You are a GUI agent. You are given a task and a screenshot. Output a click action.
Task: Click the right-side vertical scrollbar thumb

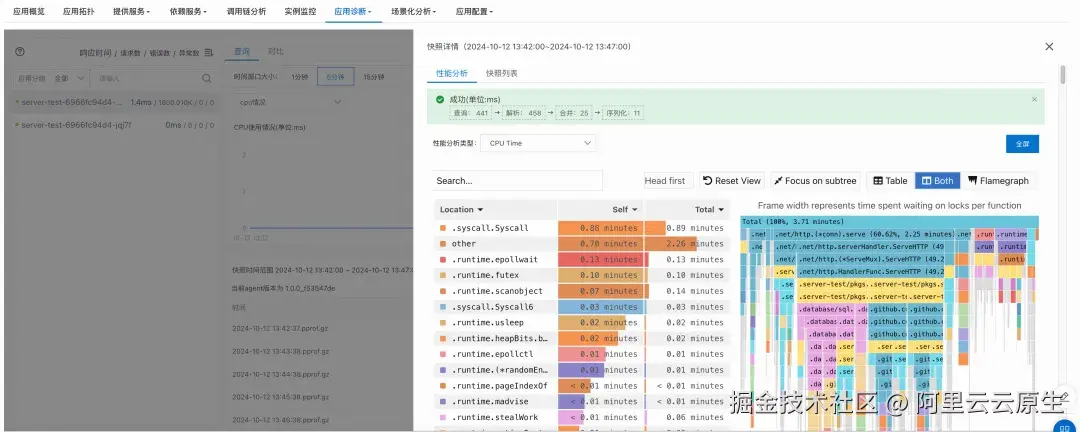coord(1063,74)
